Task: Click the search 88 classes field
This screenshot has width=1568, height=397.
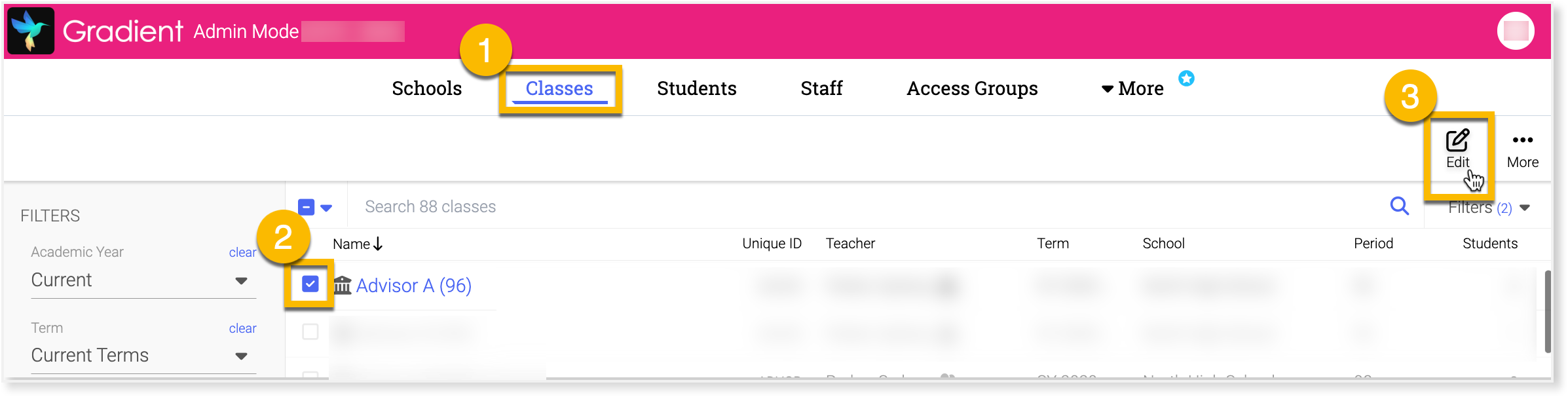Action: tap(458, 206)
